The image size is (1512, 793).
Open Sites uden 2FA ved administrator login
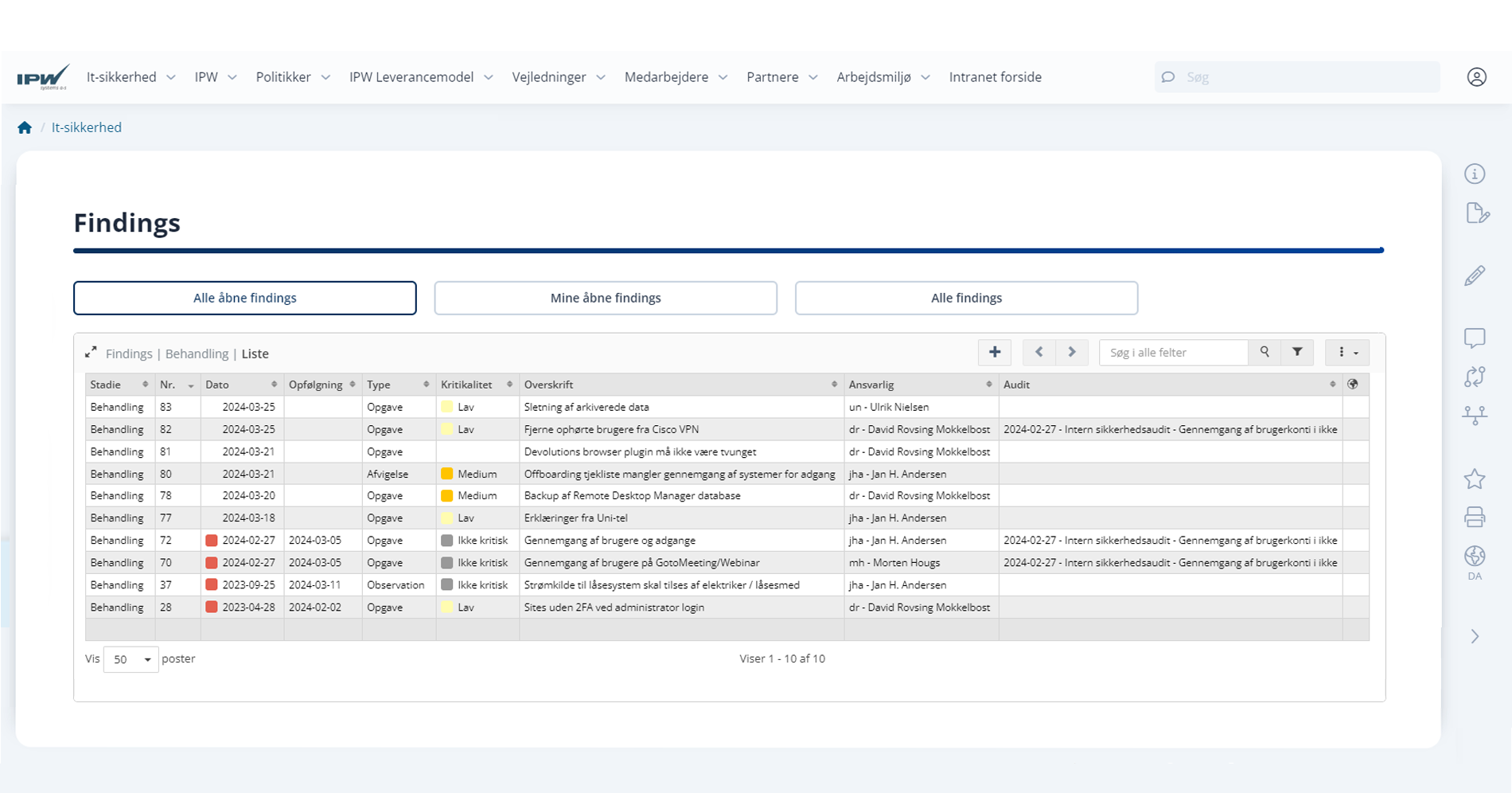click(x=614, y=607)
